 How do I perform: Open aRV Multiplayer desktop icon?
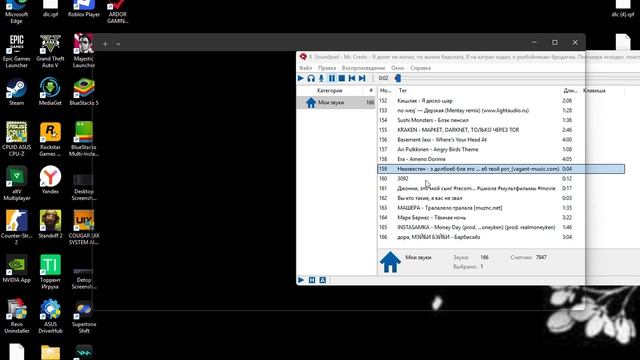click(x=16, y=183)
